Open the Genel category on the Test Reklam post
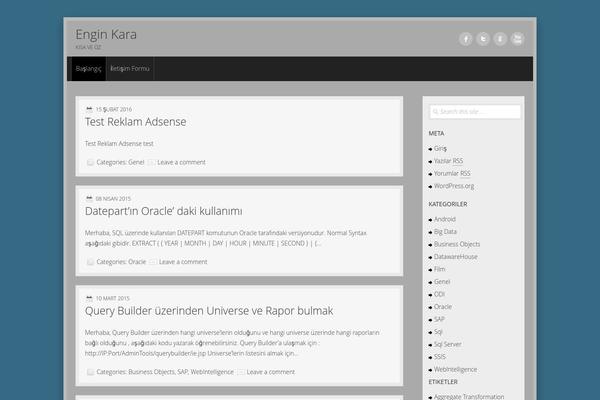Viewport: 600px width, 400px height. [x=136, y=162]
